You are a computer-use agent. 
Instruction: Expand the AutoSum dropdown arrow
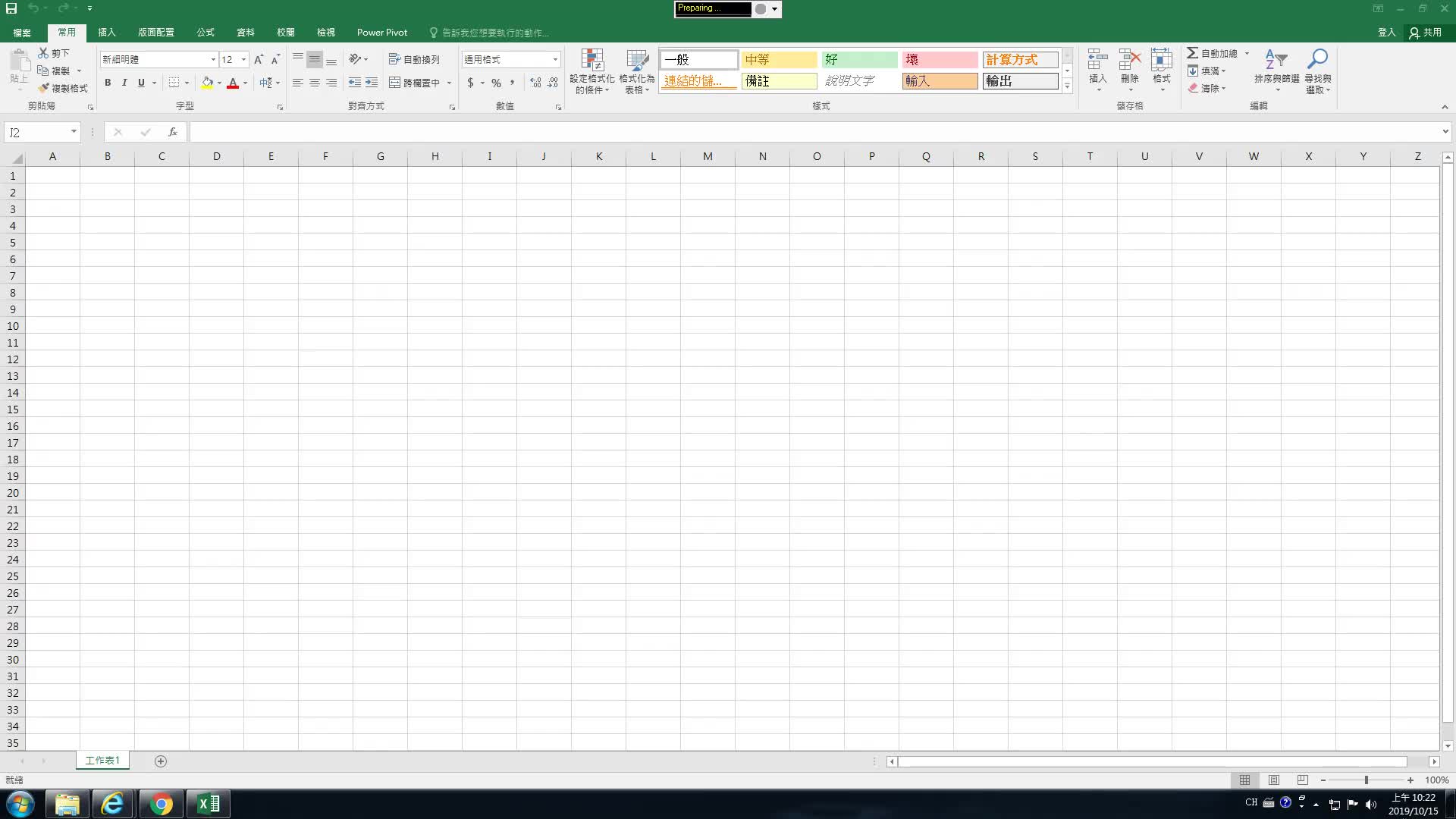pos(1247,53)
